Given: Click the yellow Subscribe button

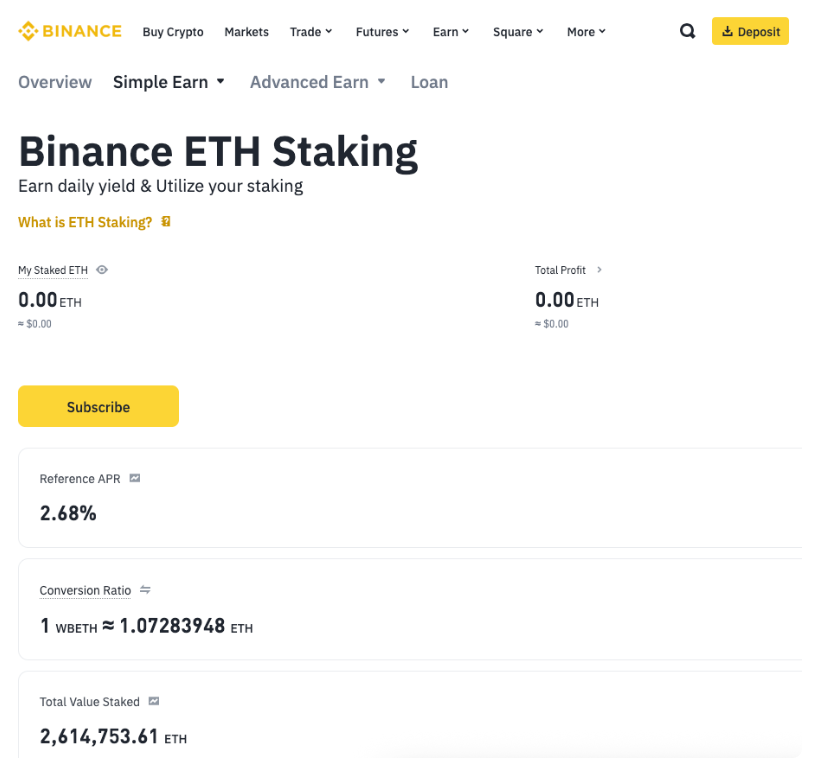Looking at the screenshot, I should point(98,406).
